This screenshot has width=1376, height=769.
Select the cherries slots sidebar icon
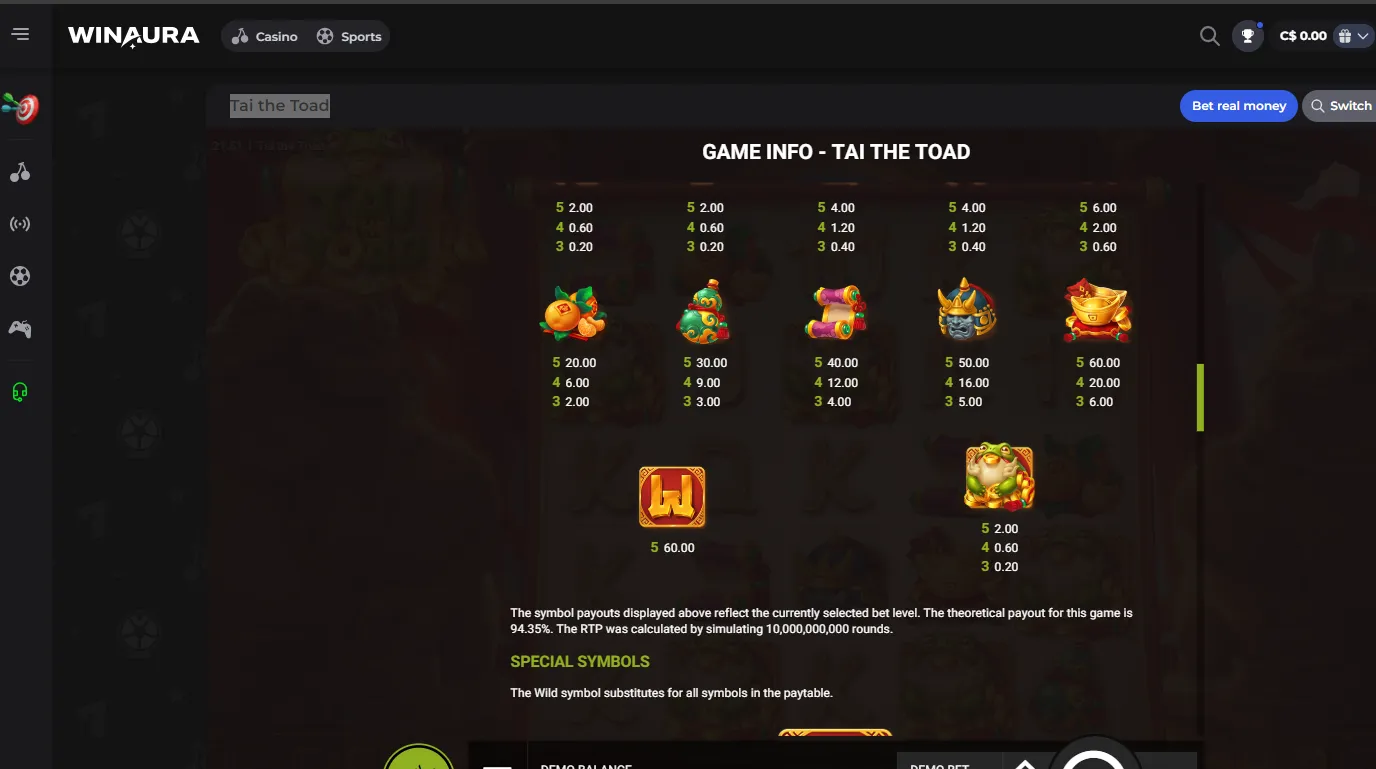pyautogui.click(x=20, y=172)
